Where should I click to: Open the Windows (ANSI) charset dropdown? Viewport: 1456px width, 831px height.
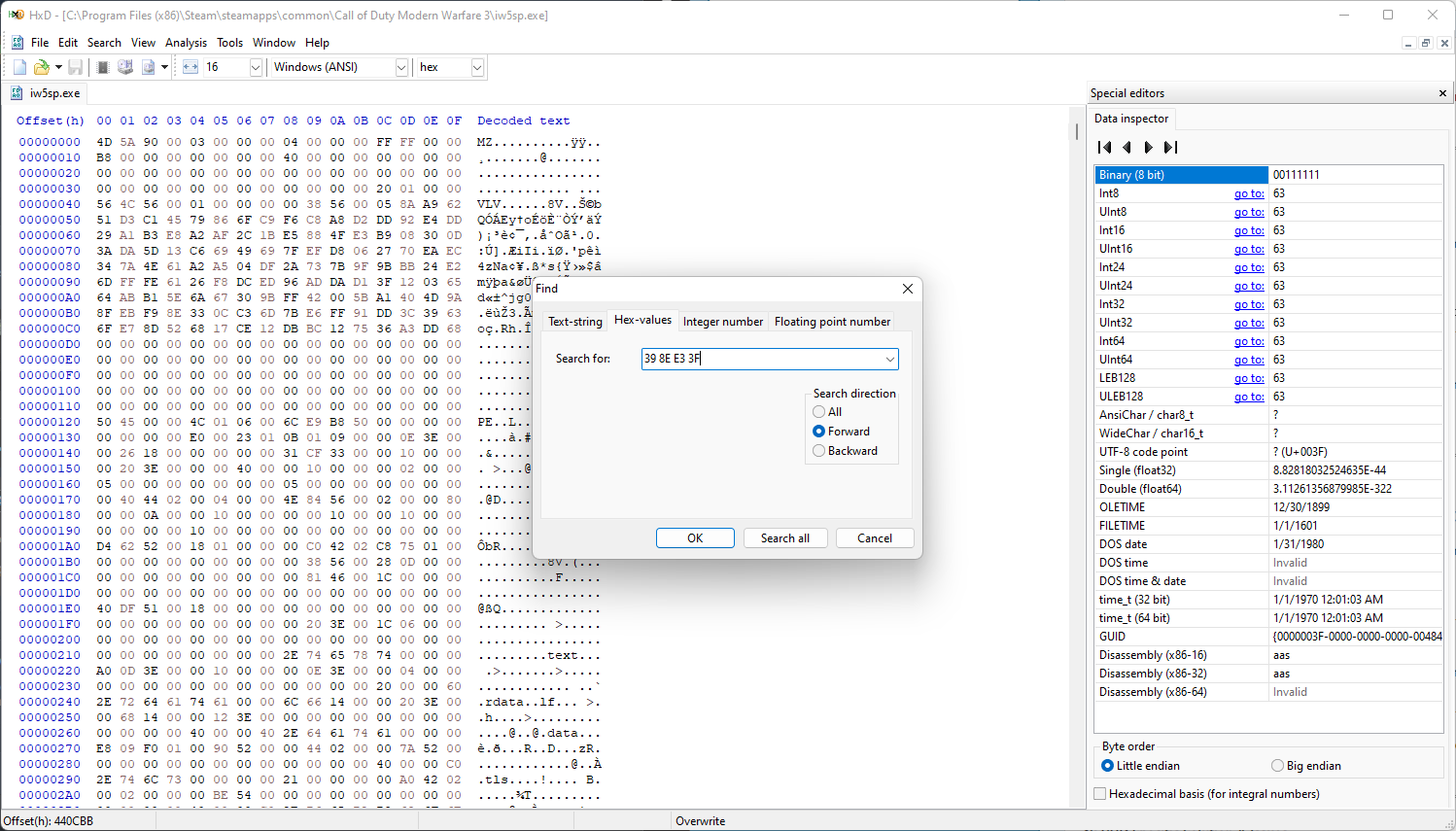pos(400,67)
